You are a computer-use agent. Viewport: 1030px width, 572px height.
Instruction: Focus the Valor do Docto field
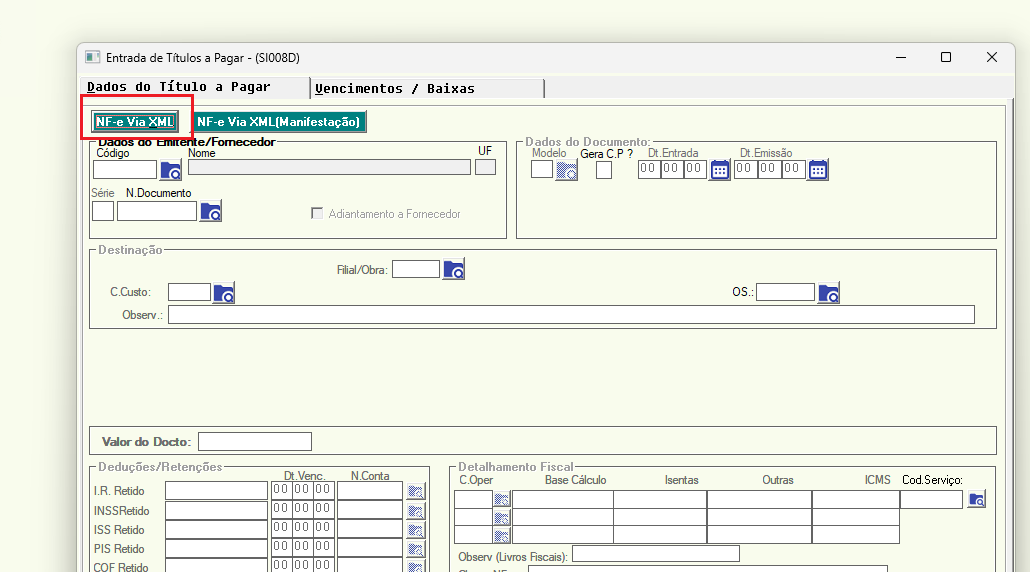pos(255,441)
